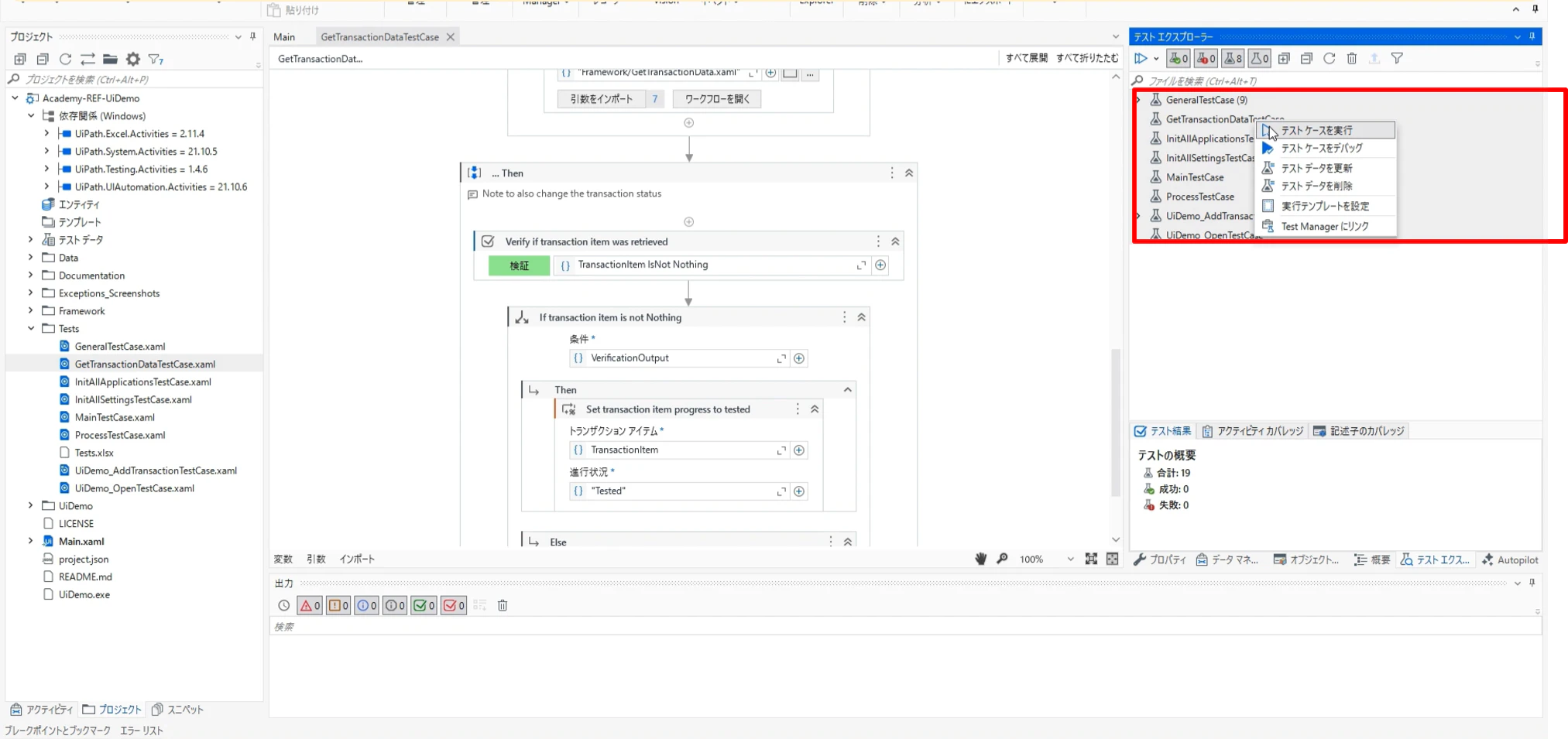Click the clock timestamp icon in output panel
The width and height of the screenshot is (1568, 739).
point(284,605)
